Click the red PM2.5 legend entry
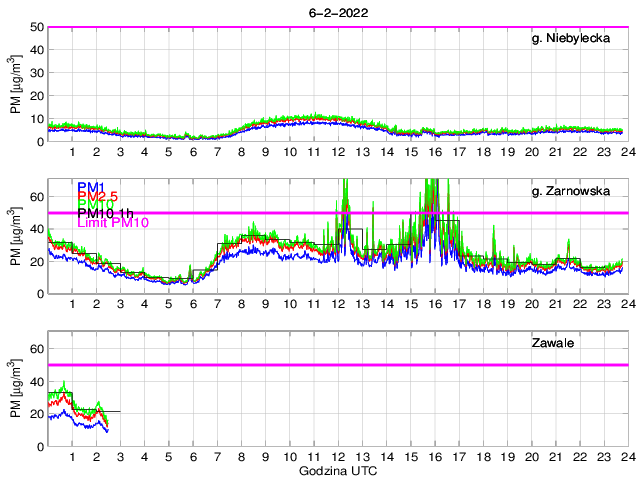 100,198
